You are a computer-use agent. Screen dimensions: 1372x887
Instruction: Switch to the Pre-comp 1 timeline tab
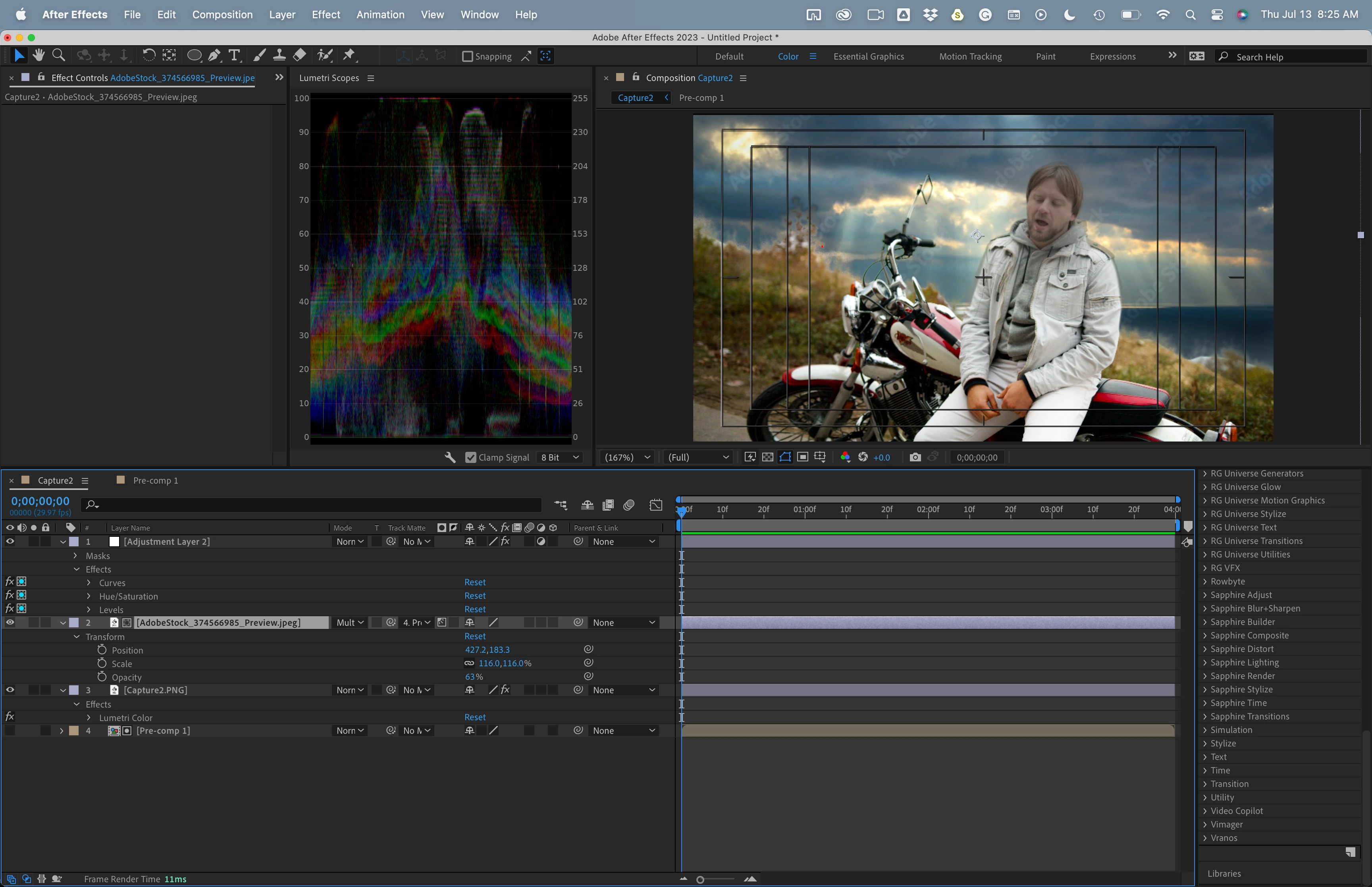pos(155,480)
